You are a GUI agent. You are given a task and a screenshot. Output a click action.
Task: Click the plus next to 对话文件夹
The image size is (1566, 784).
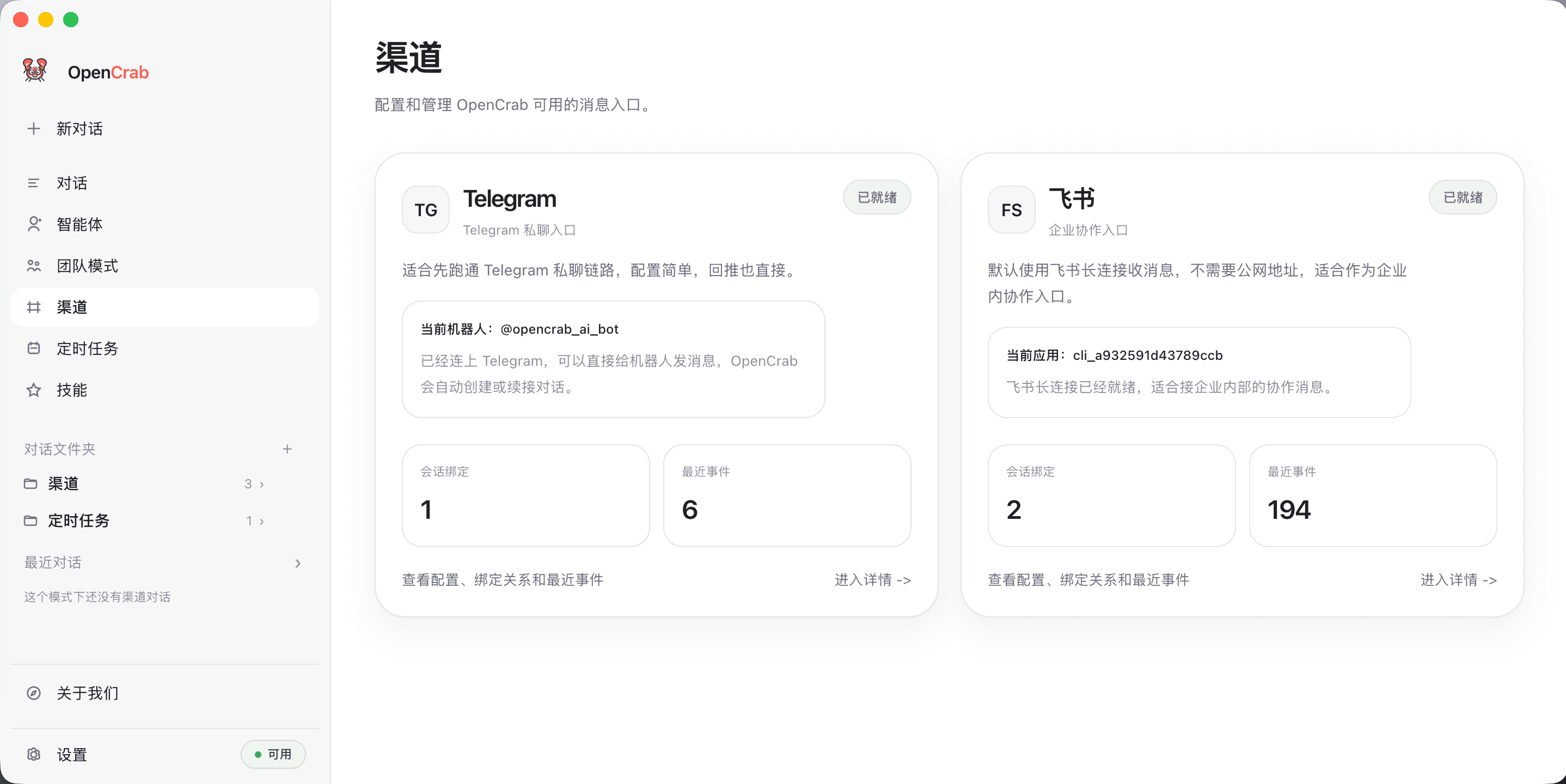287,449
